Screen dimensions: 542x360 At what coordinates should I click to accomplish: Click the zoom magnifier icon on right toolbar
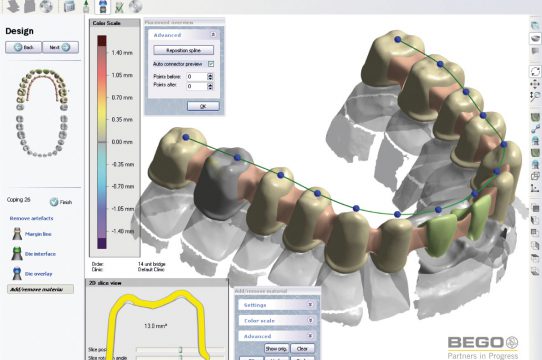pos(535,96)
